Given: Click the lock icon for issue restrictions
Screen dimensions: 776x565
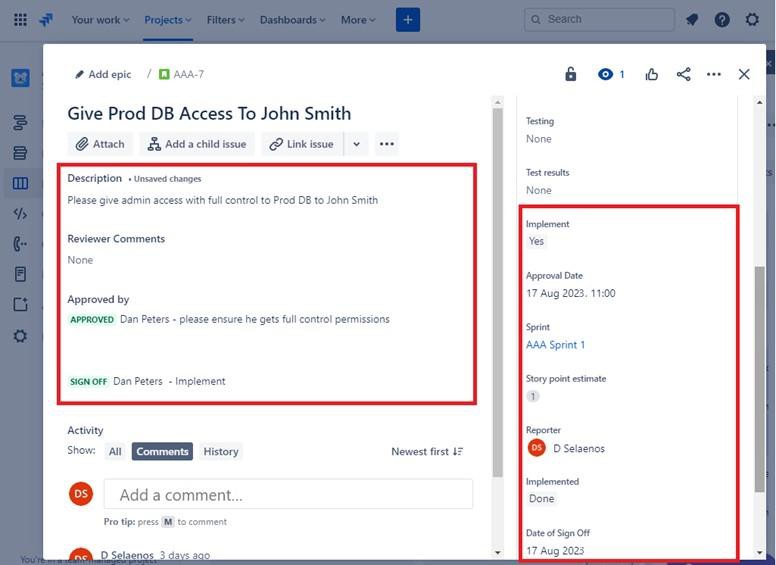Looking at the screenshot, I should [571, 74].
